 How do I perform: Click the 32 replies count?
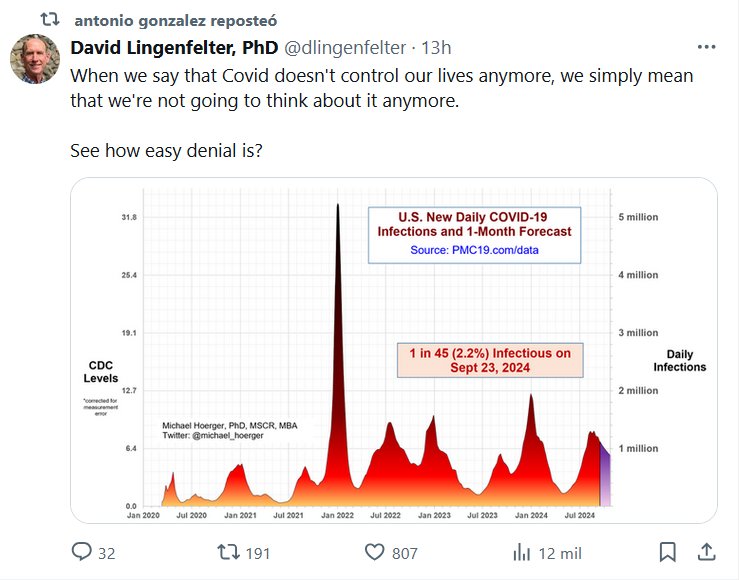point(107,553)
